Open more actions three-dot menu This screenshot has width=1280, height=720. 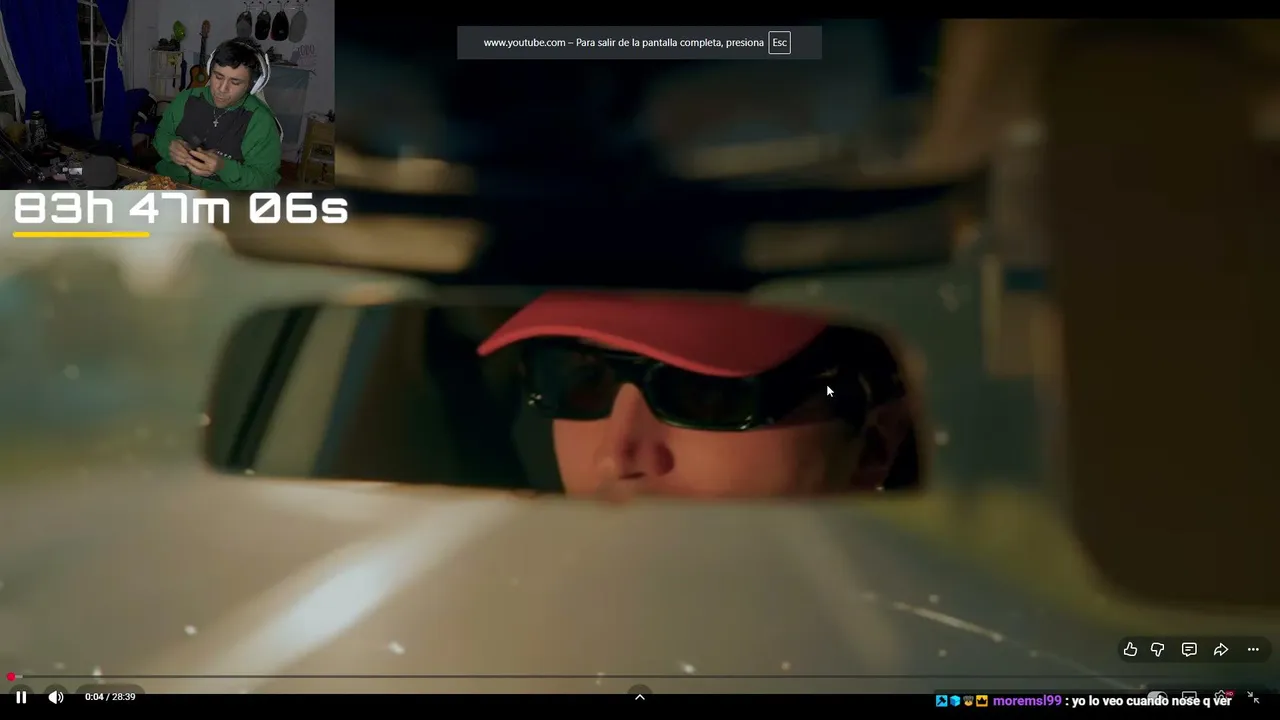click(x=1253, y=650)
